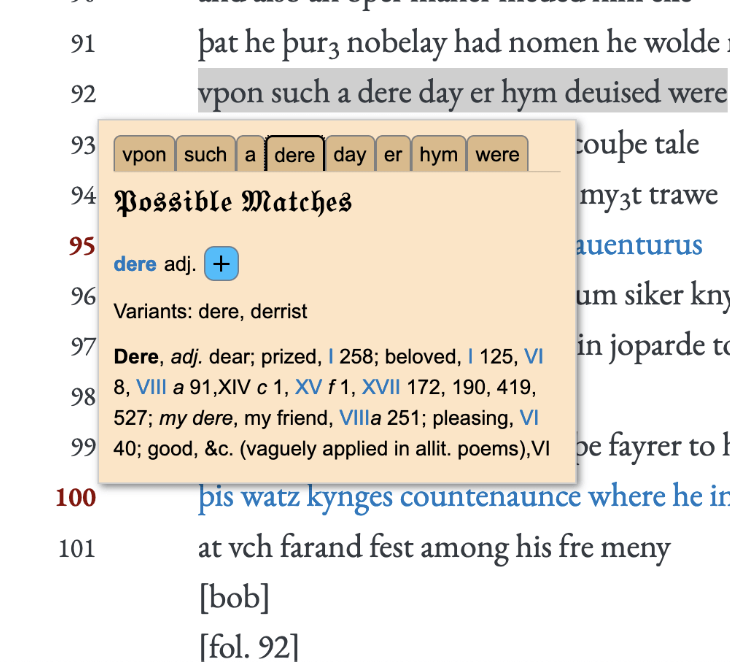
Task: Select the 'dere' word tab
Action: pyautogui.click(x=294, y=155)
